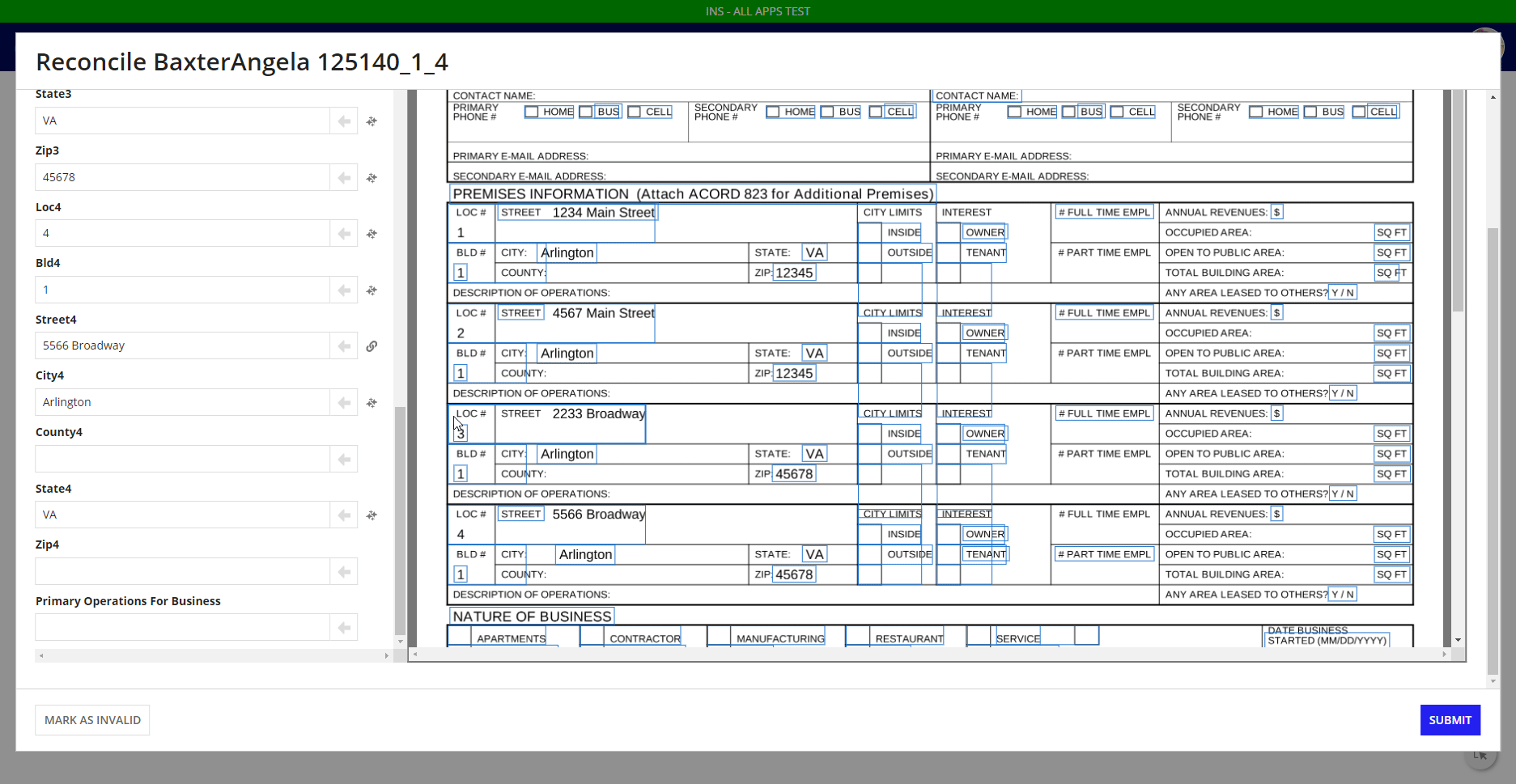Check the TENANT interest box for location 3

pos(948,454)
